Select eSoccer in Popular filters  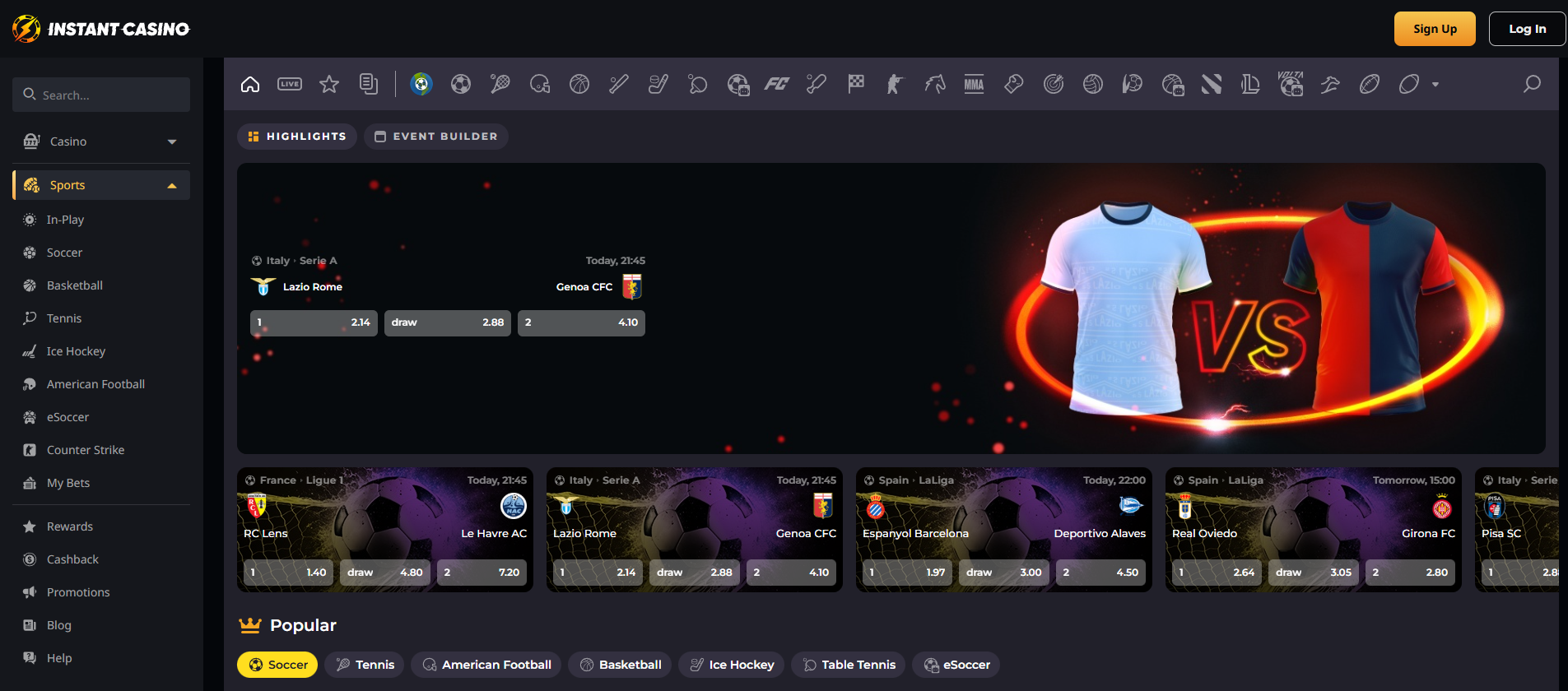tap(956, 665)
